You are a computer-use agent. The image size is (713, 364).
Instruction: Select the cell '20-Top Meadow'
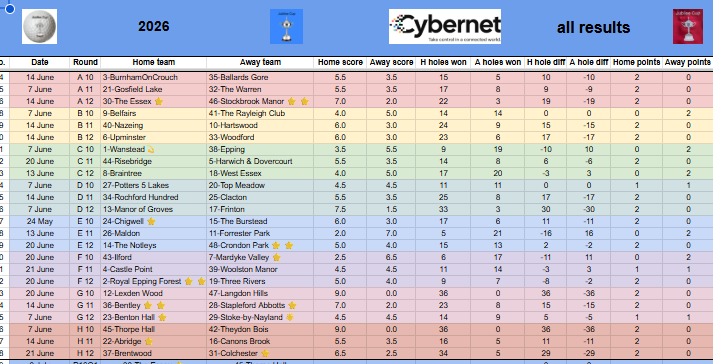[260, 185]
